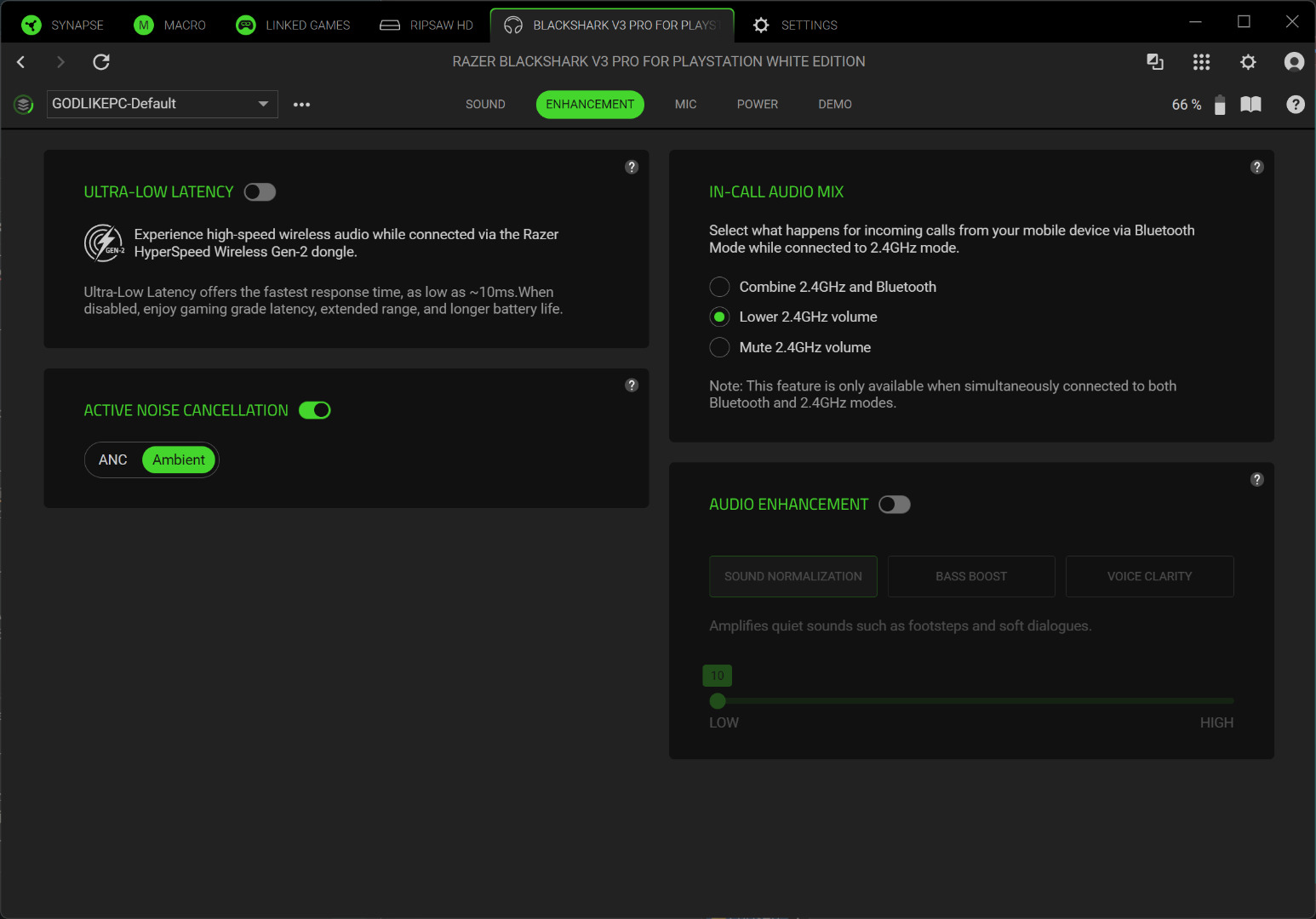Screen dimensions: 1316x919
Task: Go back using the left arrow
Action: pos(21,62)
